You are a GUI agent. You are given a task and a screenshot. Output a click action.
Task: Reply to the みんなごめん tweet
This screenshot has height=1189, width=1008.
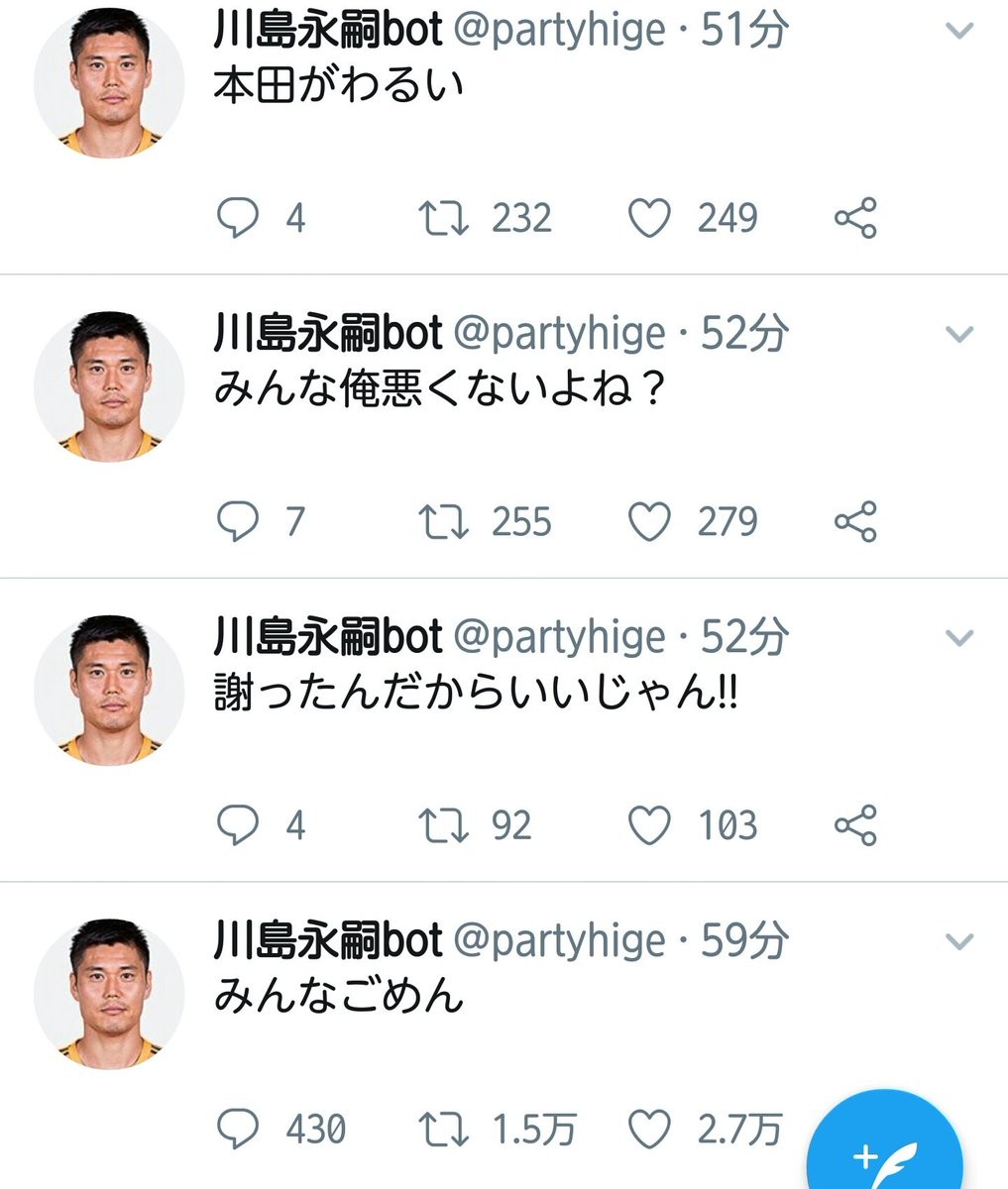point(238,1129)
